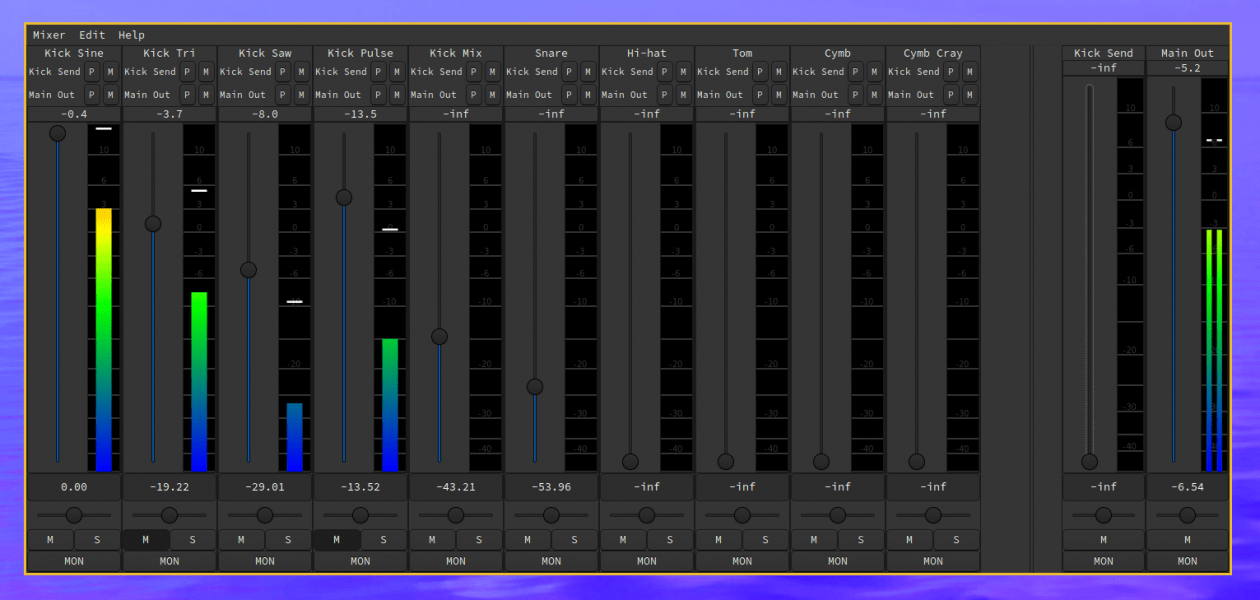Click the Kick Sine strip name

74,53
